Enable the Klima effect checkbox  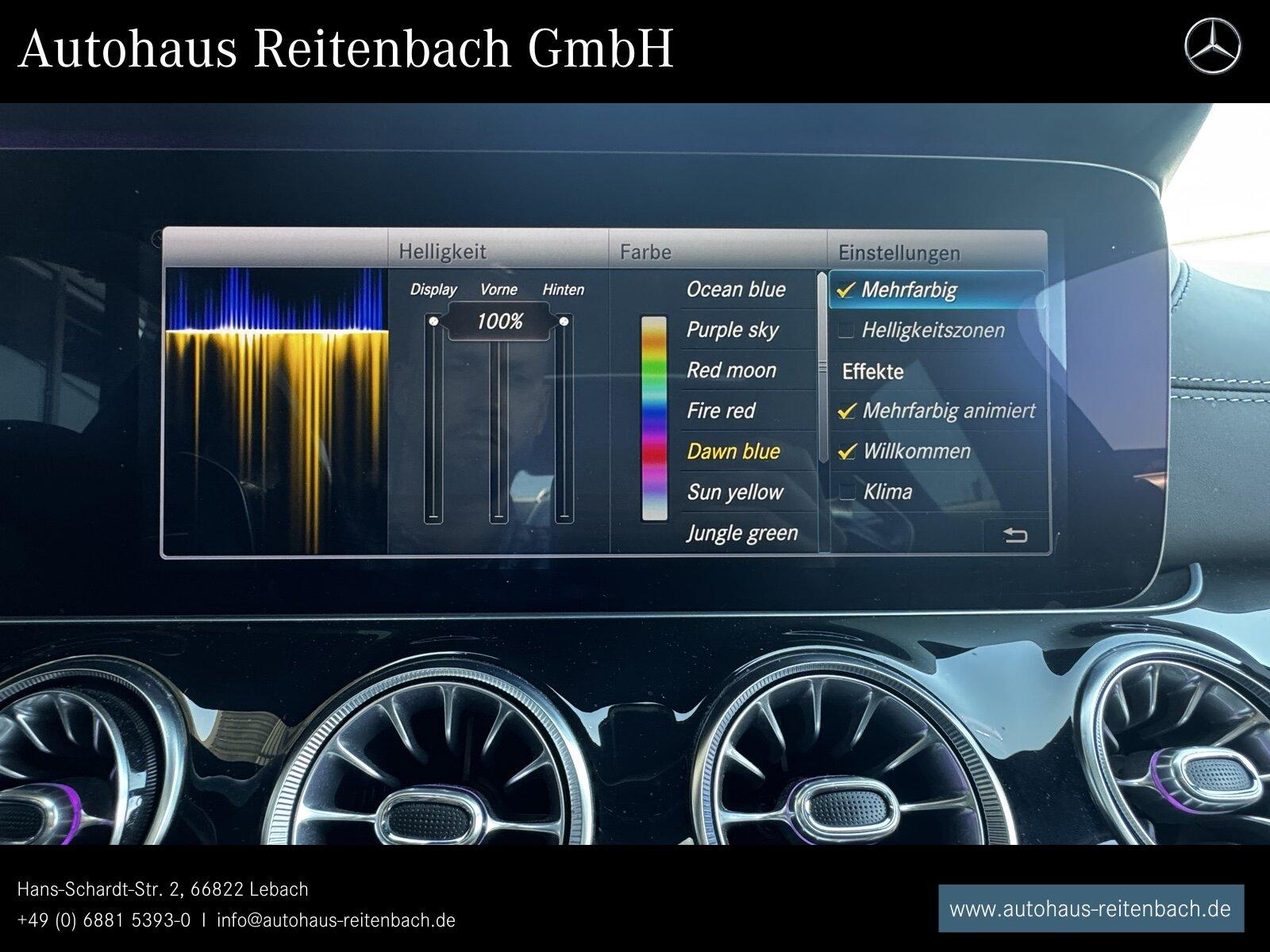848,492
